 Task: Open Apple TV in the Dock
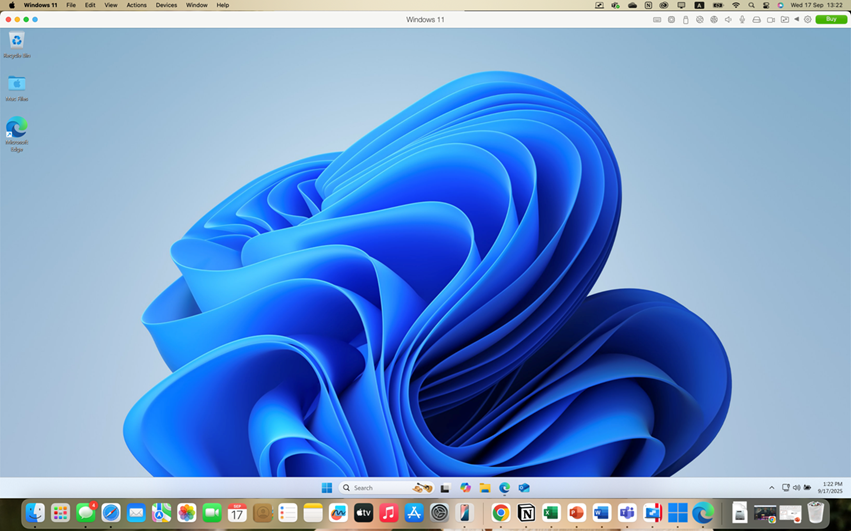tap(364, 512)
